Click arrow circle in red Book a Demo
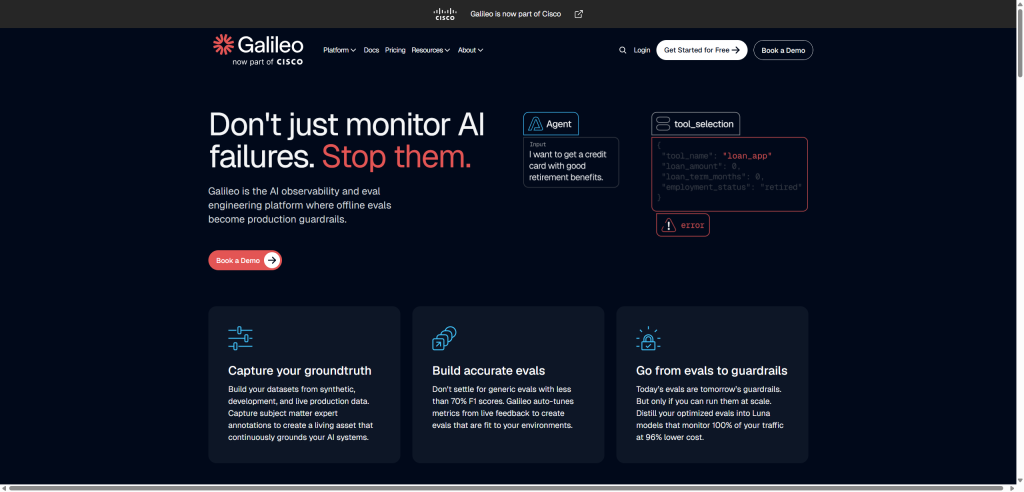Image resolution: width=1024 pixels, height=492 pixels. click(x=272, y=260)
